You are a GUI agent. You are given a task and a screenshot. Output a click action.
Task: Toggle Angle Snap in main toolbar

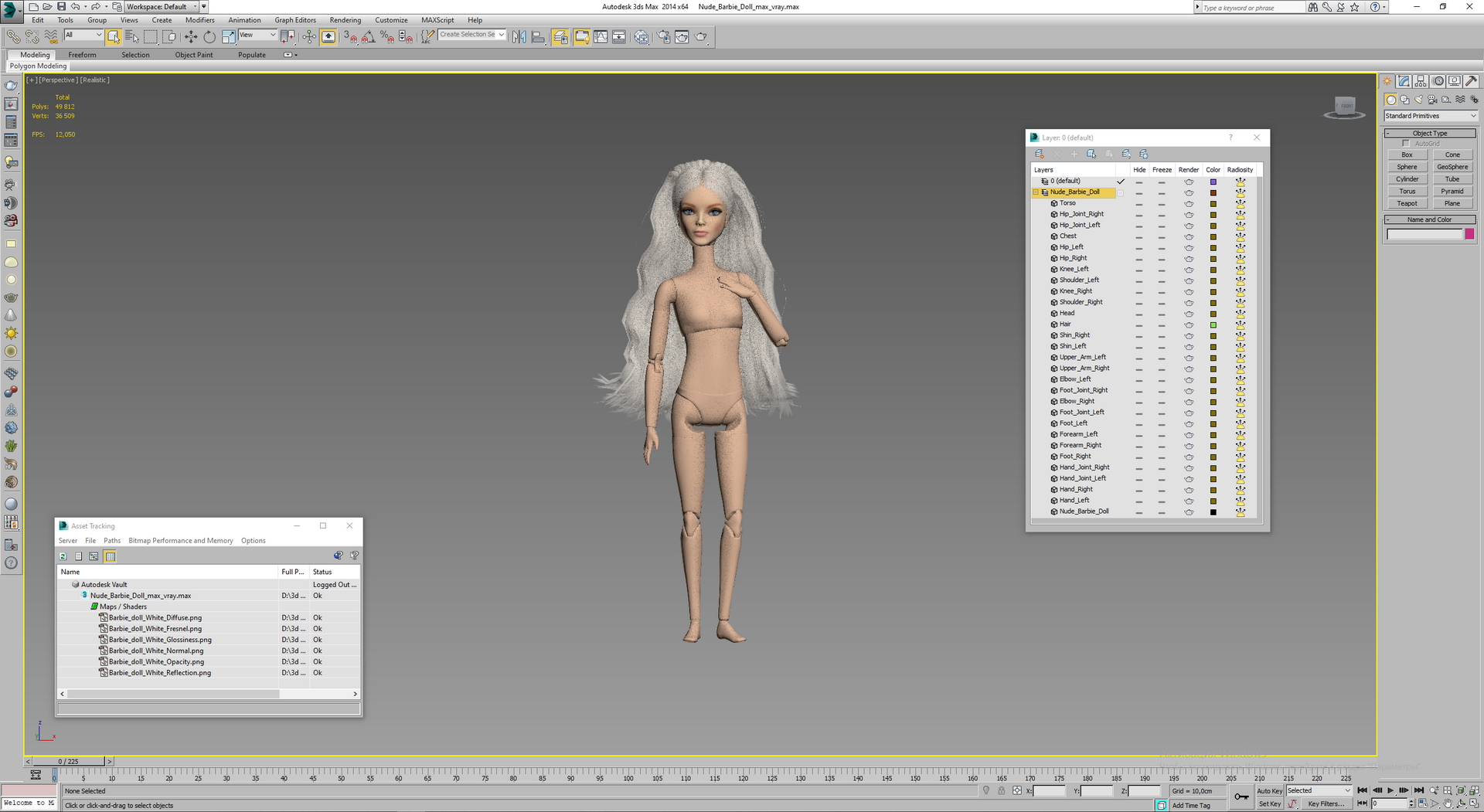point(368,36)
